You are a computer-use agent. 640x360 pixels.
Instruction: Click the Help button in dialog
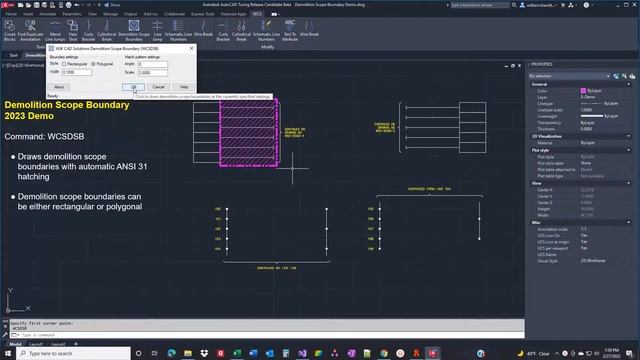point(184,87)
